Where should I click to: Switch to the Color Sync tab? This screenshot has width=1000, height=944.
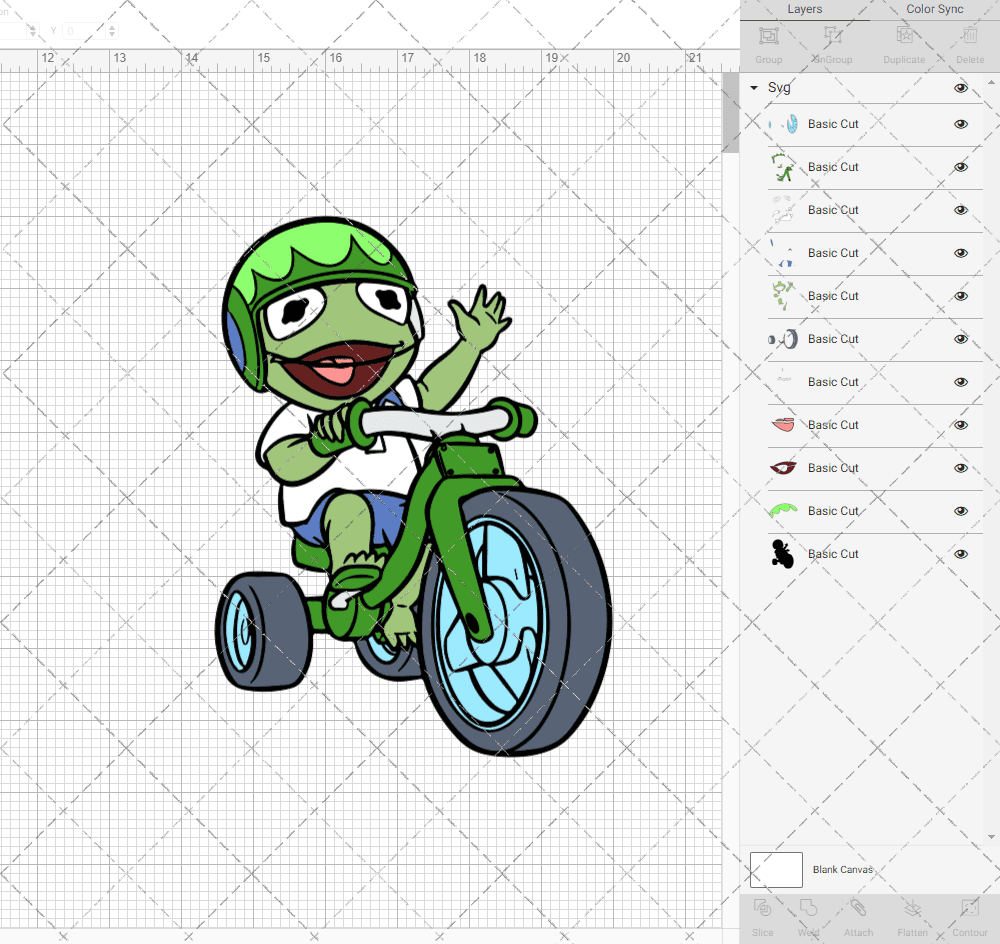(934, 10)
